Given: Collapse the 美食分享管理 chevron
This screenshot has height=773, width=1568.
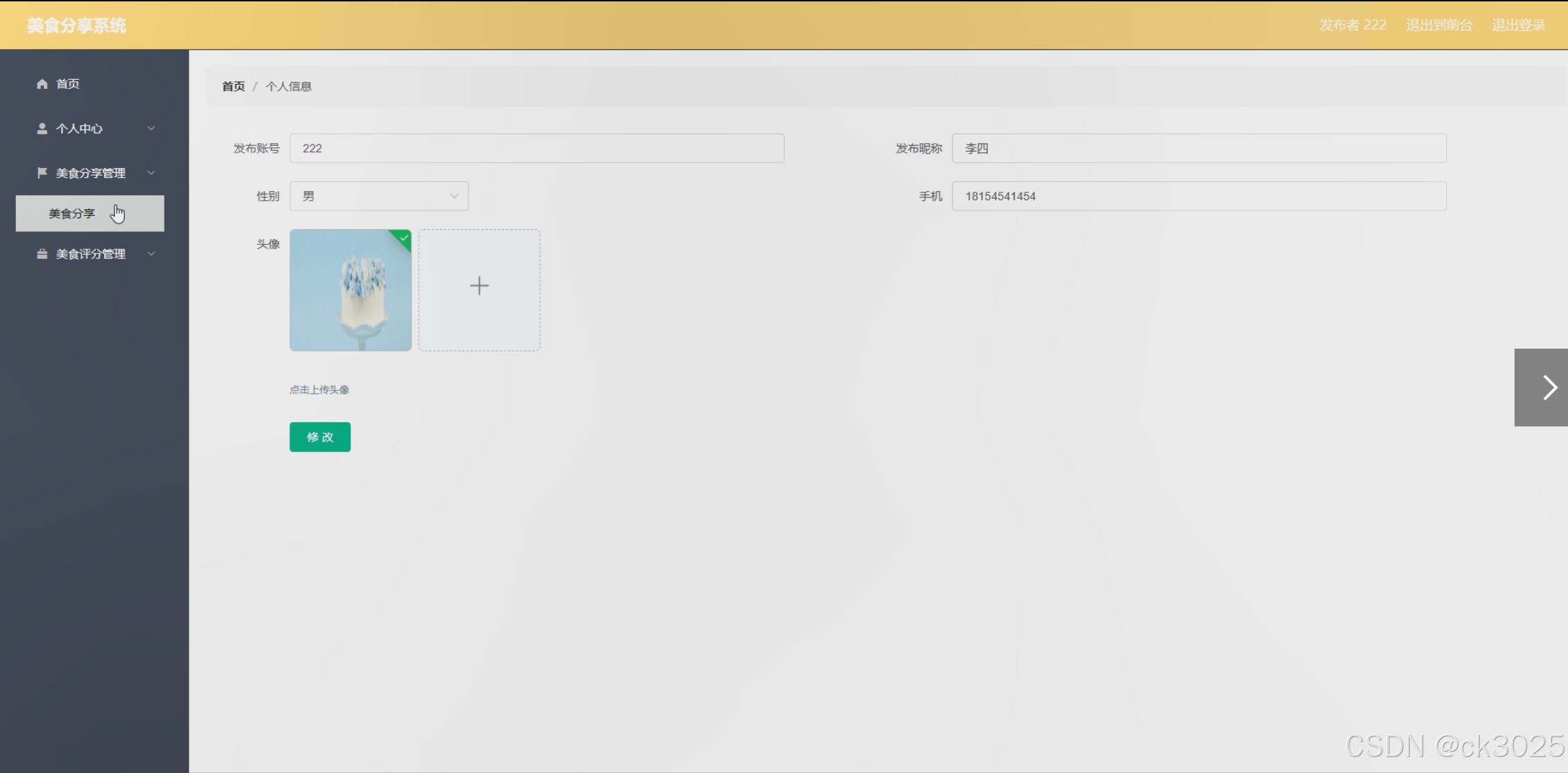Looking at the screenshot, I should click(151, 173).
